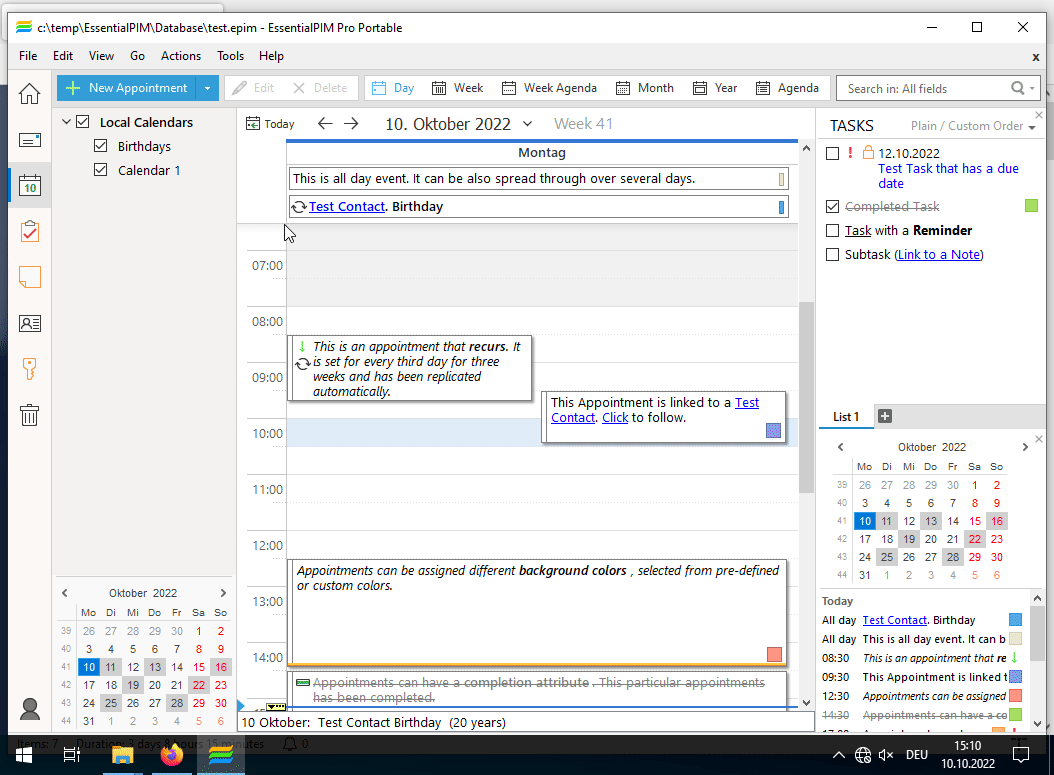Switch to Year view
The height and width of the screenshot is (775, 1054).
point(715,88)
